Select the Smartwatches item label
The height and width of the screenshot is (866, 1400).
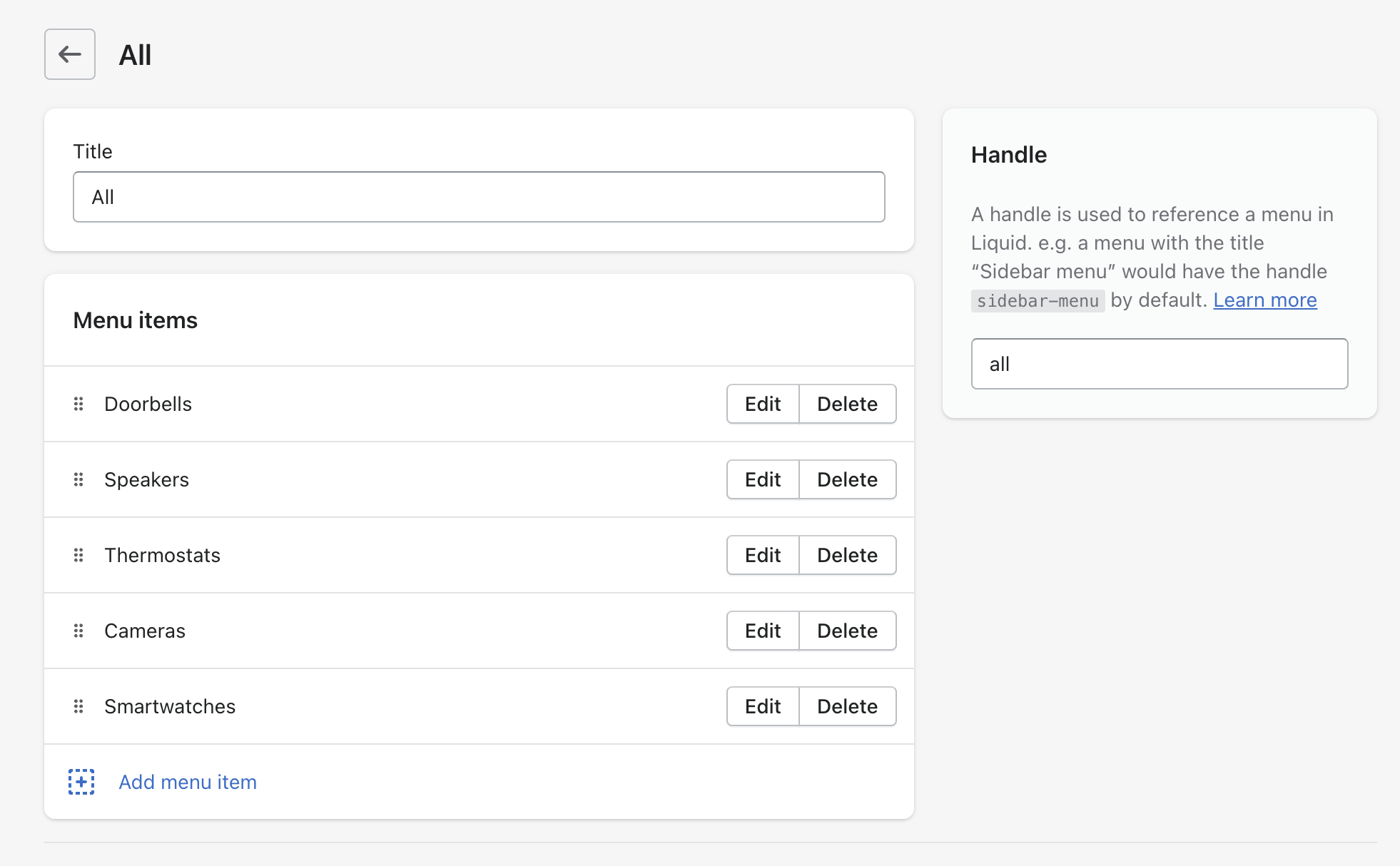pos(170,706)
